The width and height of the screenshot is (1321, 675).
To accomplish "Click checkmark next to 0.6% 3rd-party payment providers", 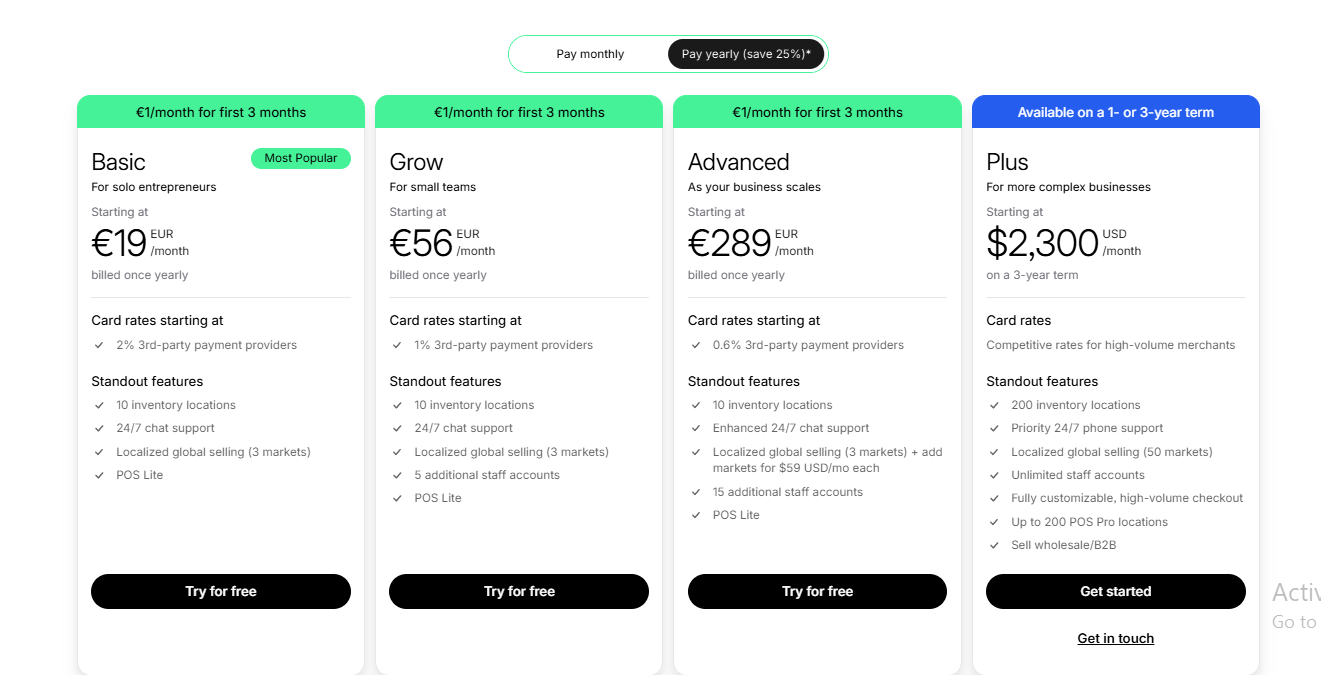I will [x=696, y=345].
